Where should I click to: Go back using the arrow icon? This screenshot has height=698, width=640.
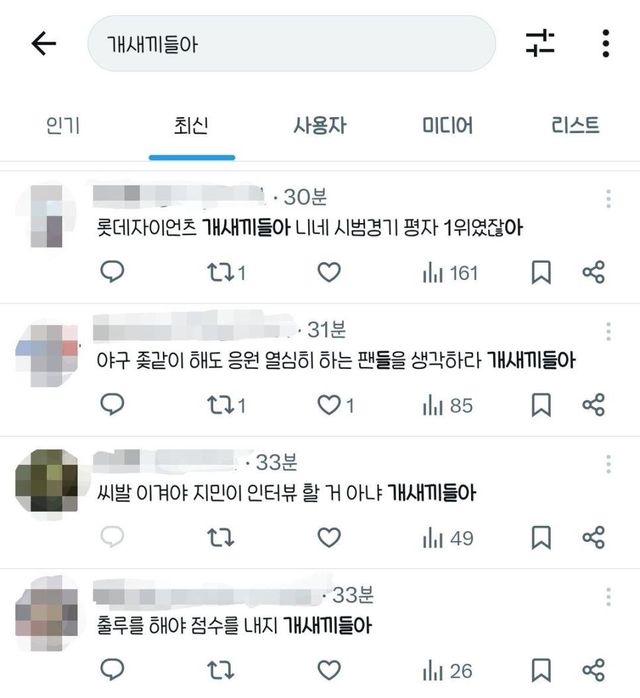tap(44, 44)
